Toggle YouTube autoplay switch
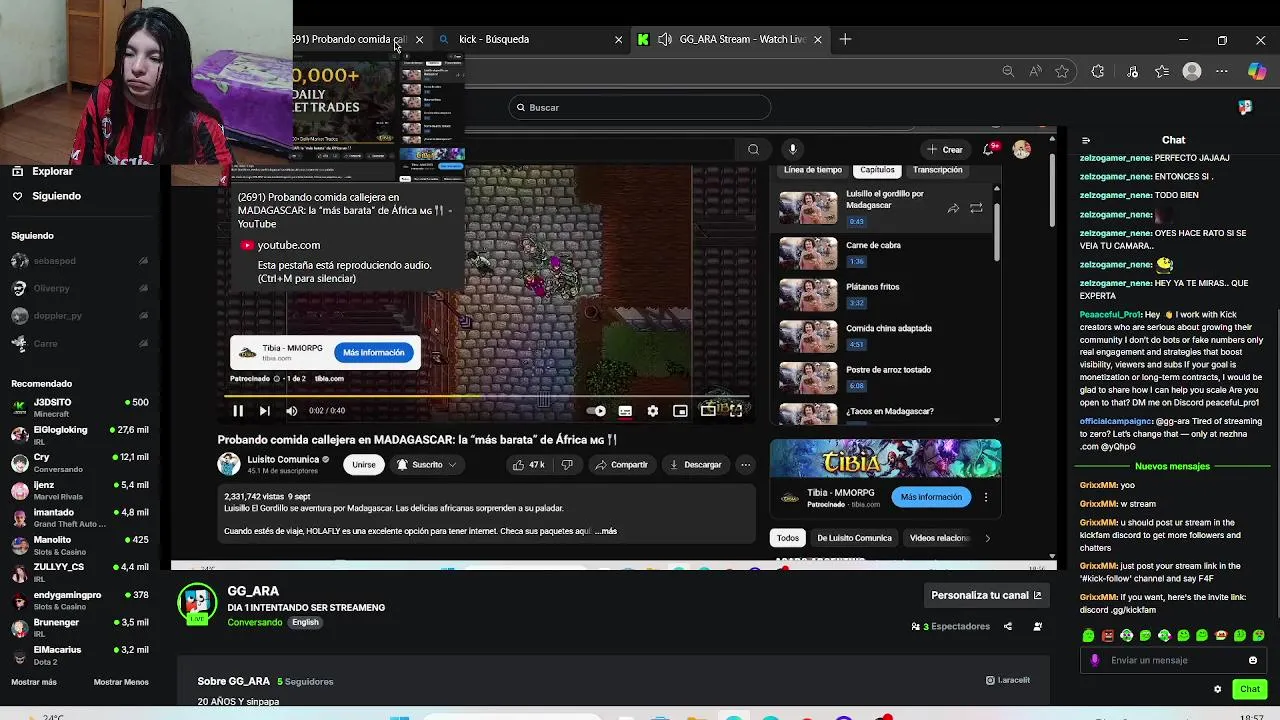 tap(597, 411)
